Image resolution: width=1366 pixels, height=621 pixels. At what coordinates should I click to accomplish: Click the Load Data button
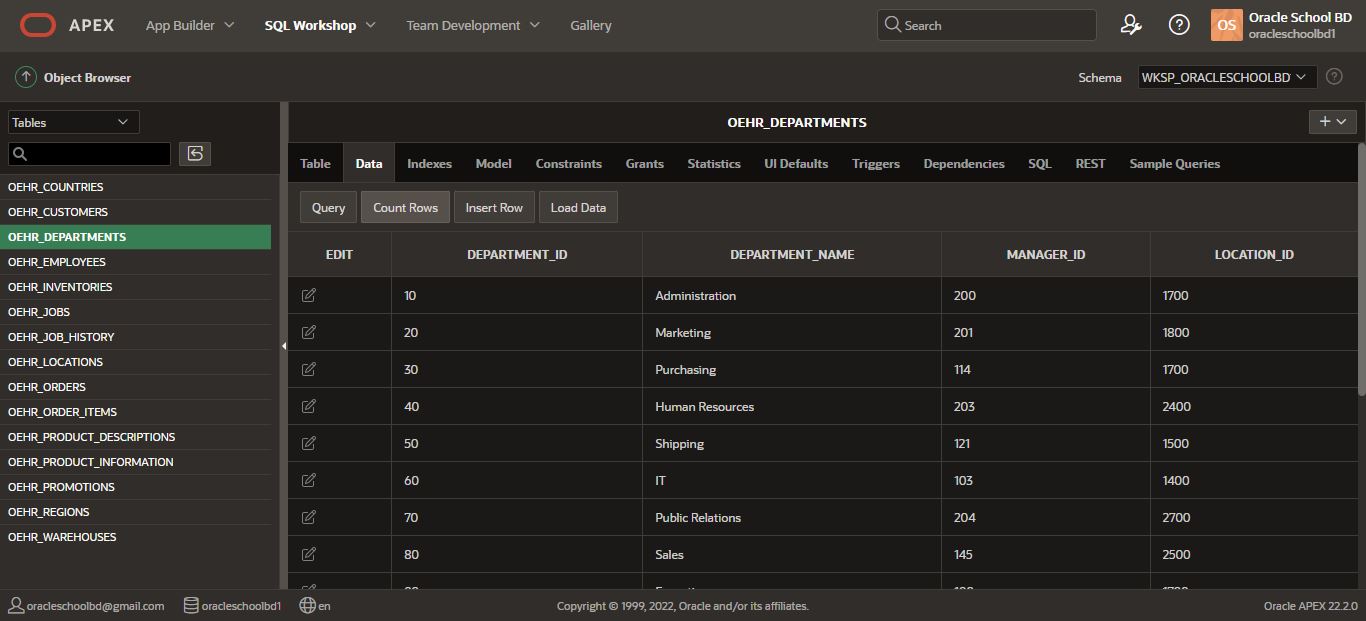tap(578, 207)
